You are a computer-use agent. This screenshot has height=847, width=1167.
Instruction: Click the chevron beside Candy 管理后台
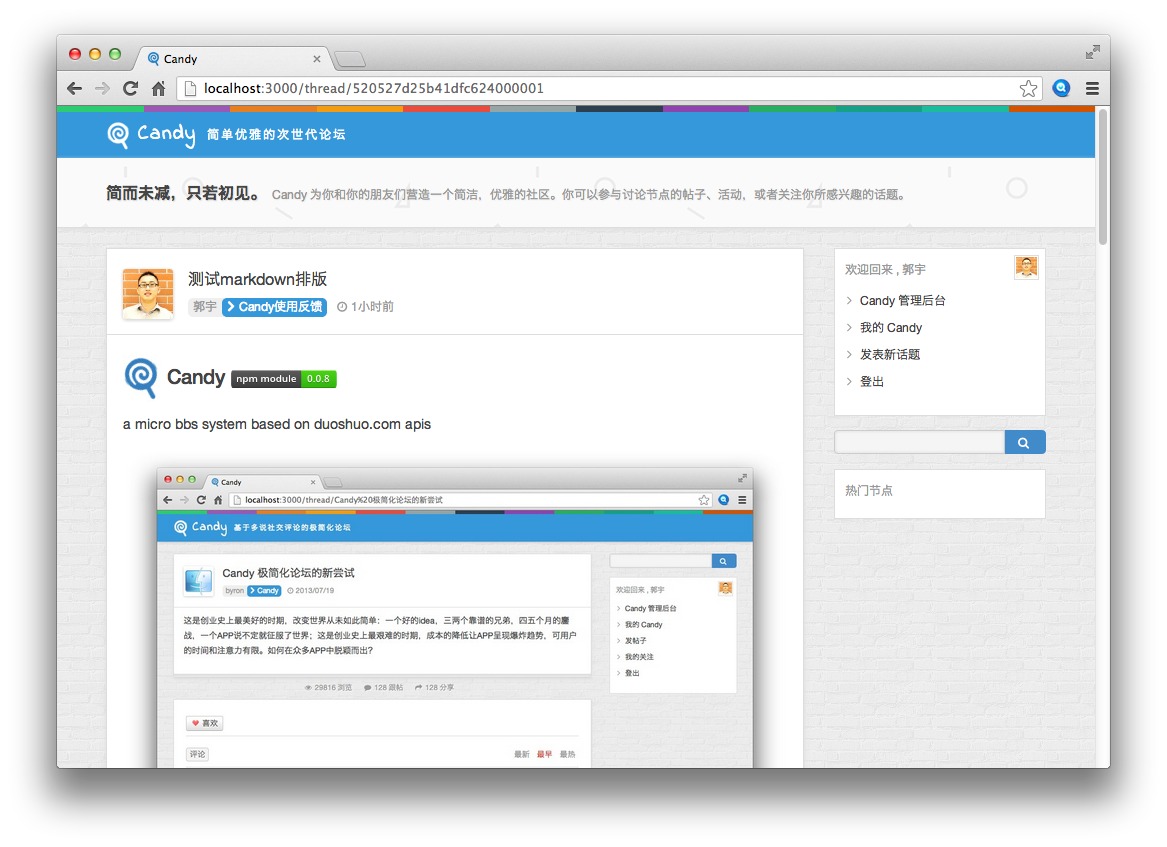pyautogui.click(x=849, y=301)
